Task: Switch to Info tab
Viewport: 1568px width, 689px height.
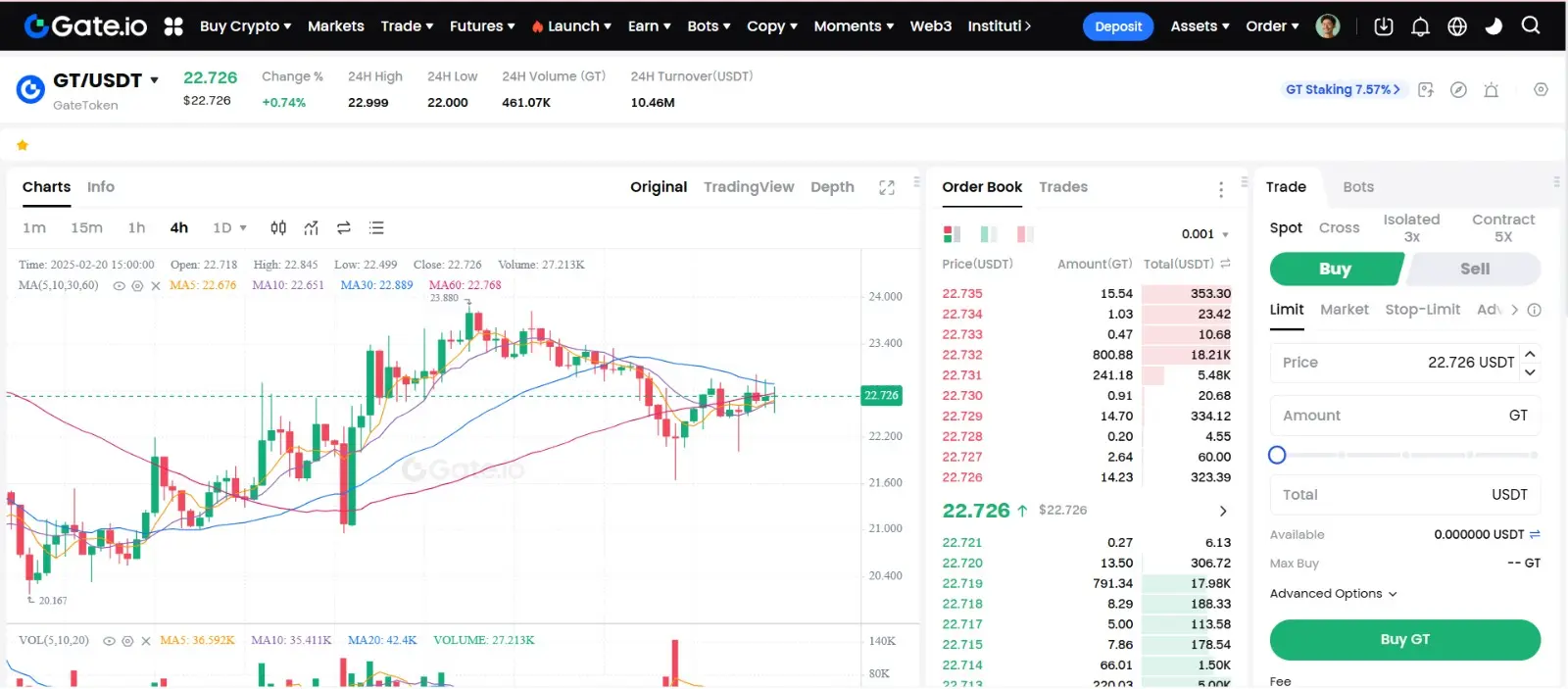Action: tap(101, 187)
